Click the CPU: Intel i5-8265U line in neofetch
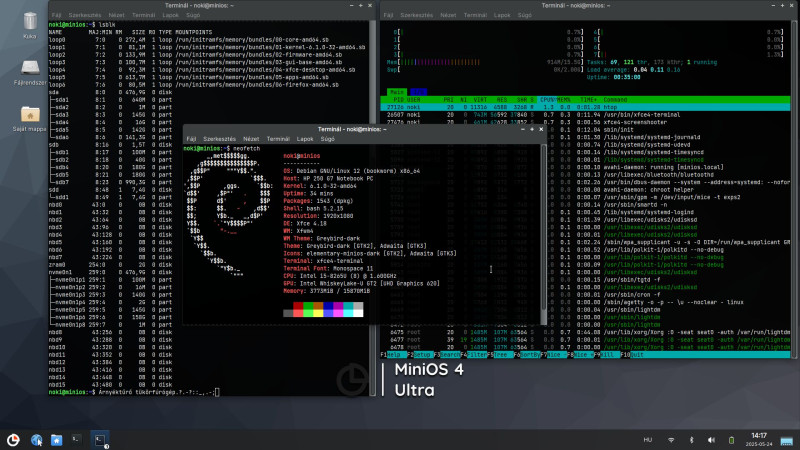This screenshot has width=800, height=450. 340,276
